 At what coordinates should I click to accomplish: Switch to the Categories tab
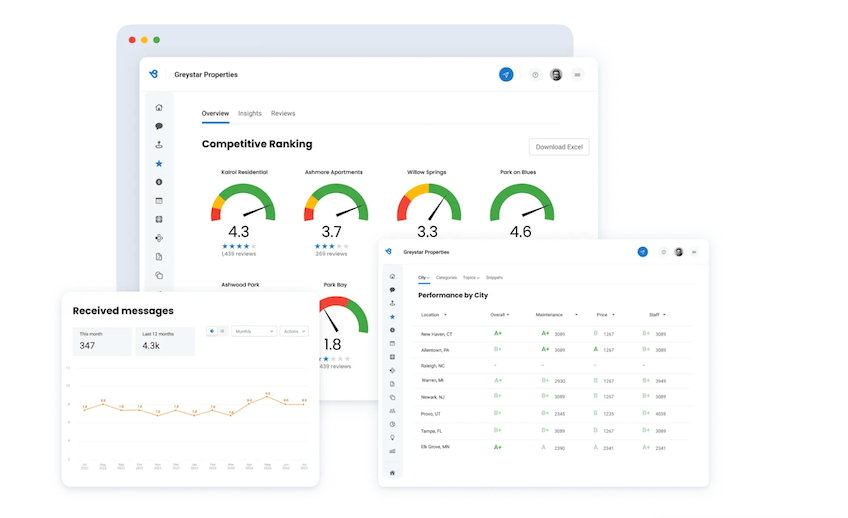[446, 277]
